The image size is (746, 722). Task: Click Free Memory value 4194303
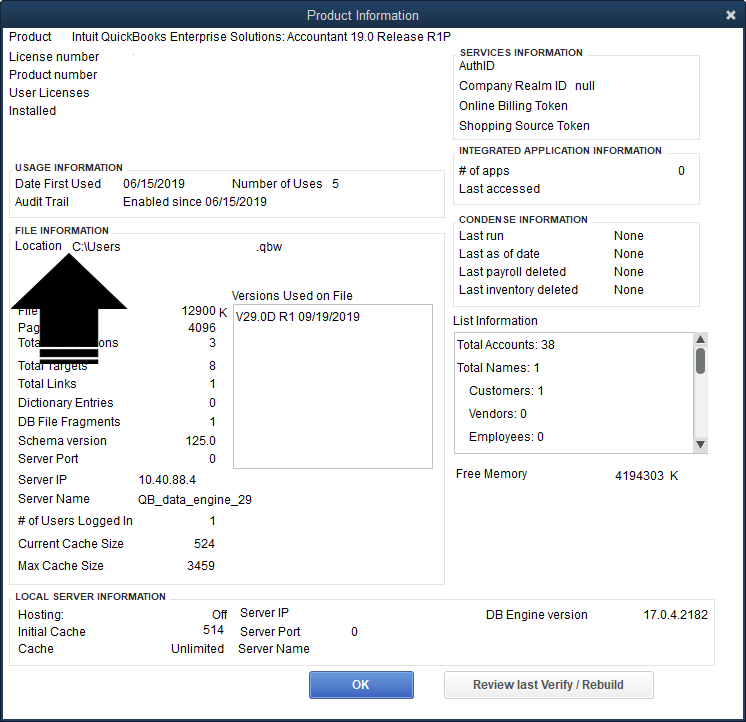point(639,476)
